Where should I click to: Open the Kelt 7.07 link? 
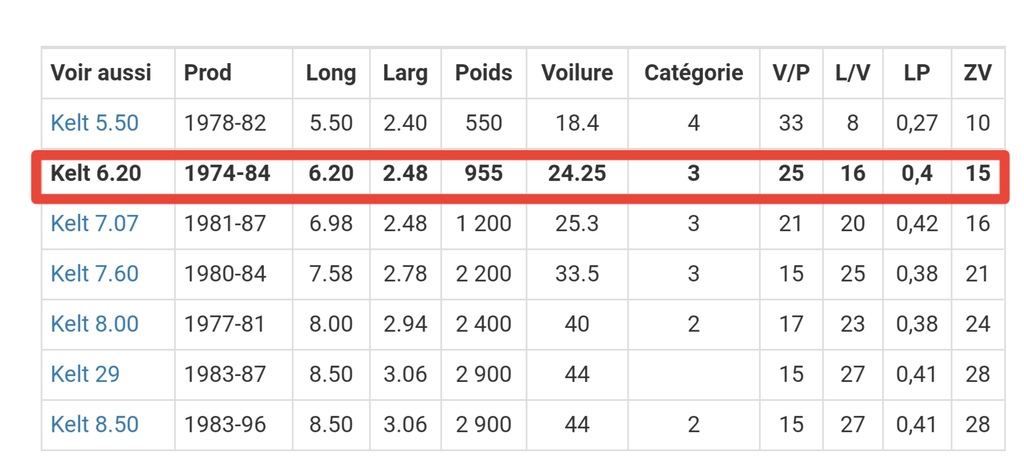95,223
